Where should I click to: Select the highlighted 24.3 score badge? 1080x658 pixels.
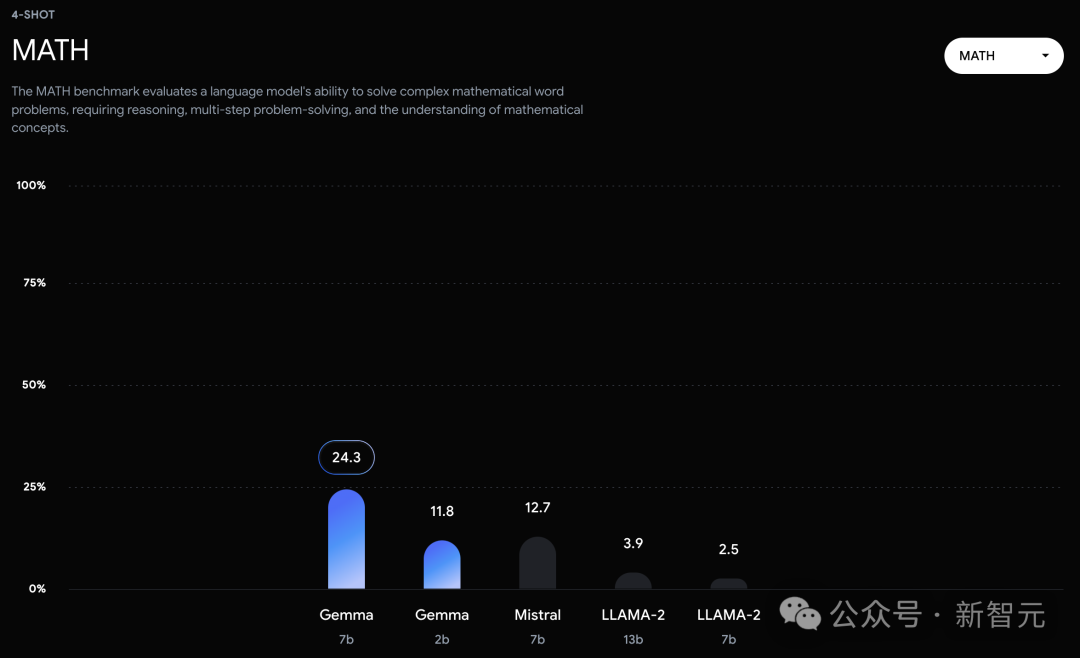(x=346, y=457)
